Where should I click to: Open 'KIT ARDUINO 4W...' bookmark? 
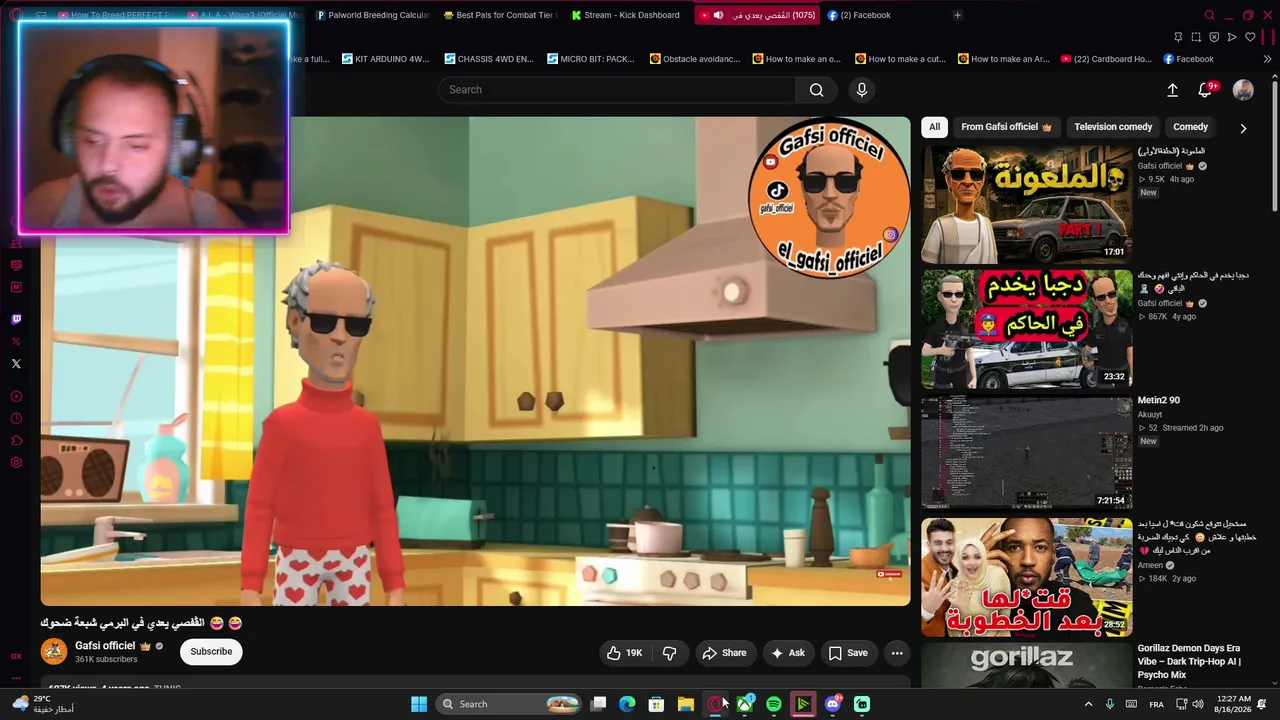click(385, 59)
